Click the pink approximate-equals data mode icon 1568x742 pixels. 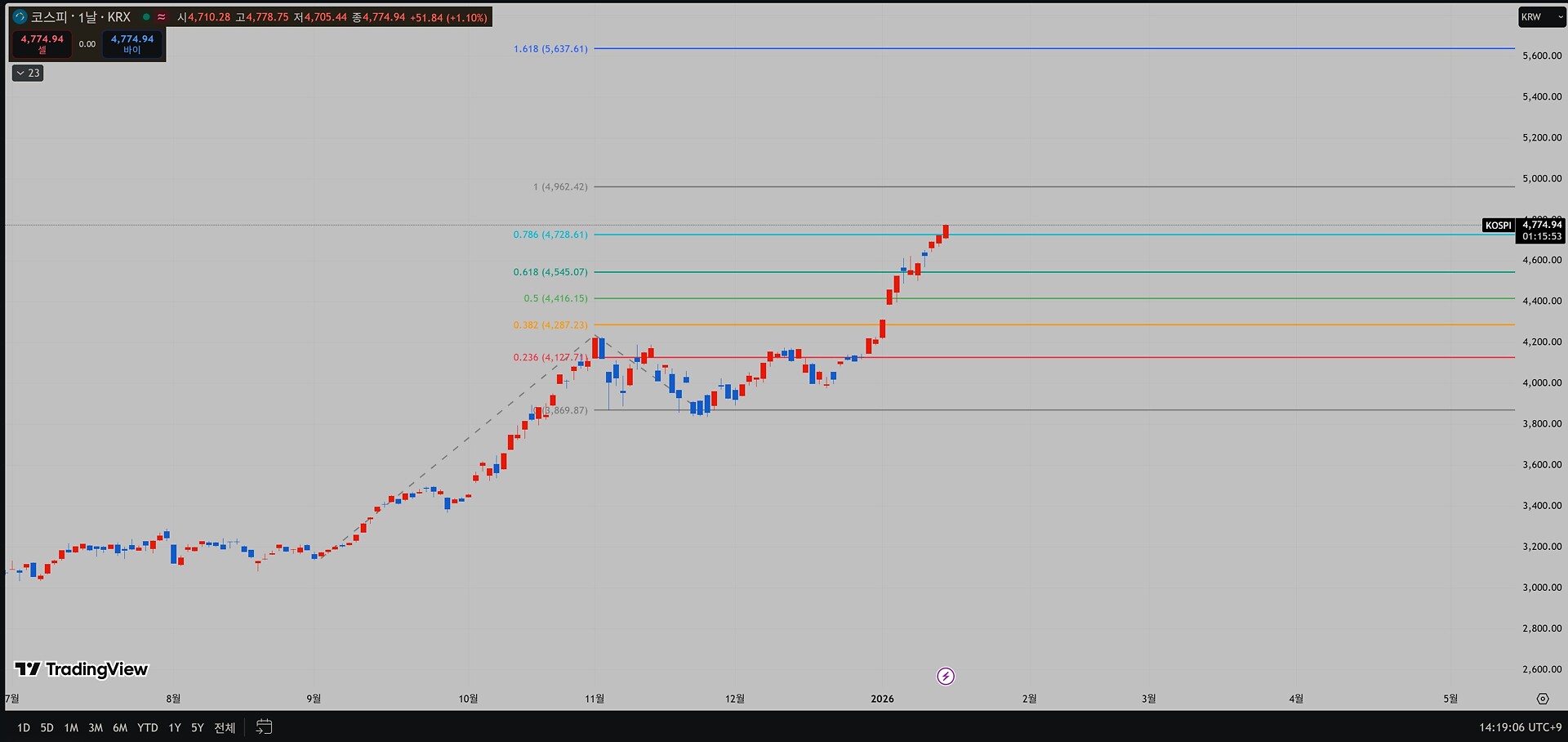click(162, 16)
